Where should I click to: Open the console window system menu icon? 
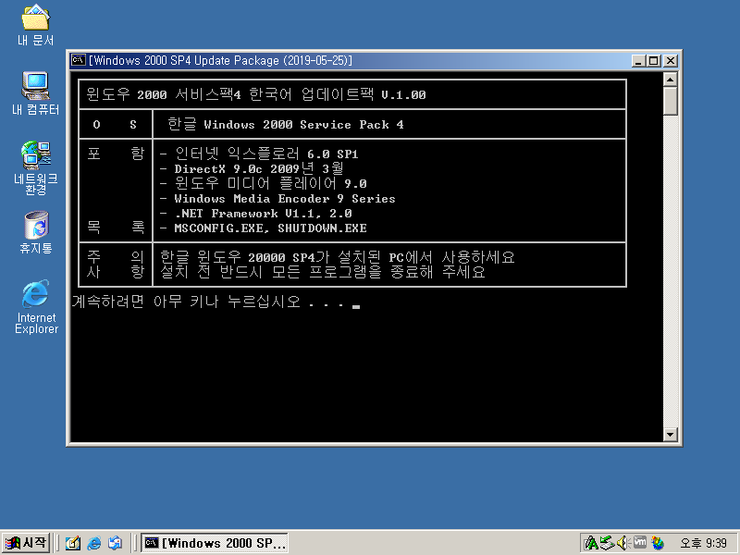pos(78,60)
